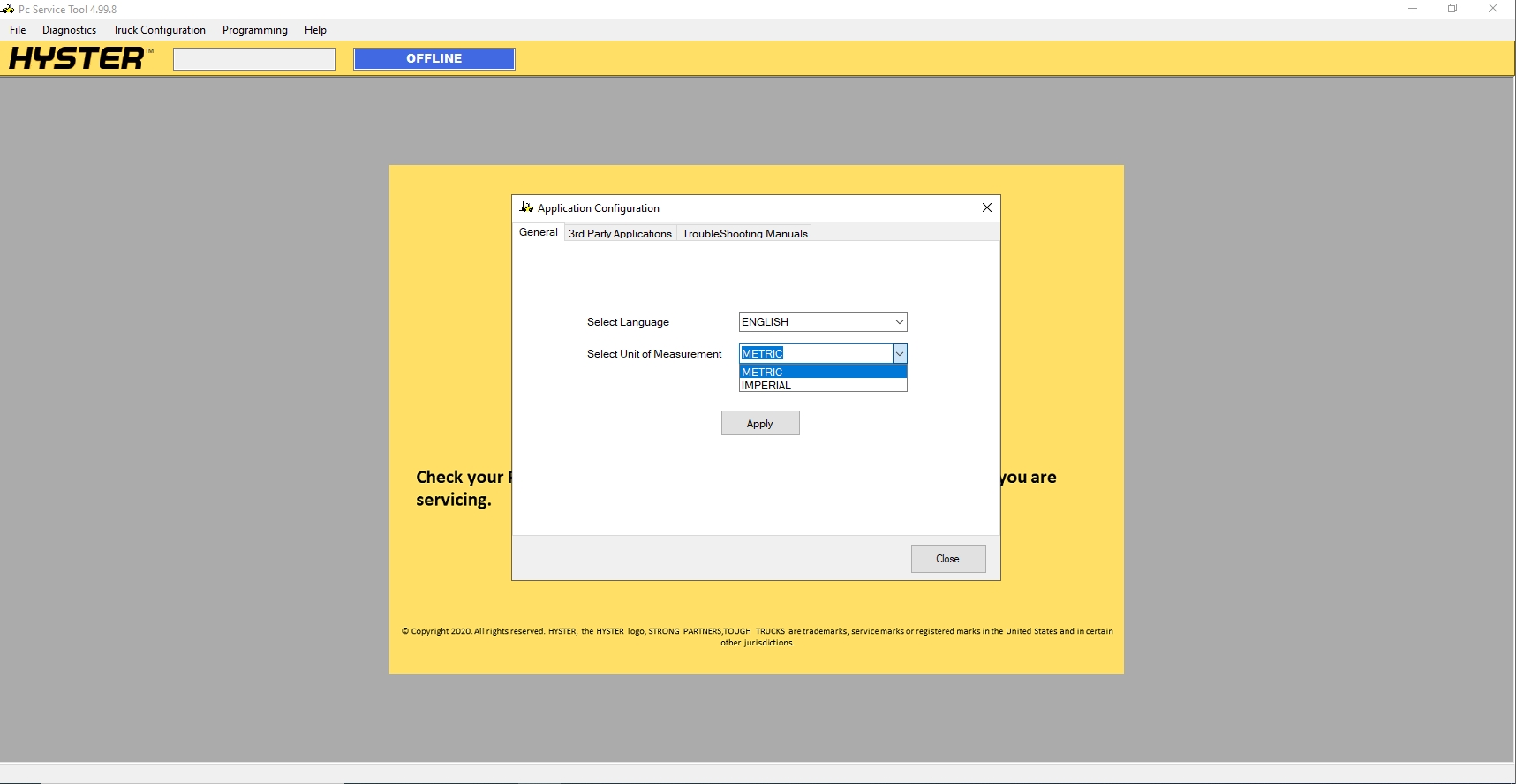The image size is (1516, 784).
Task: Open the Programming menu
Action: [255, 30]
